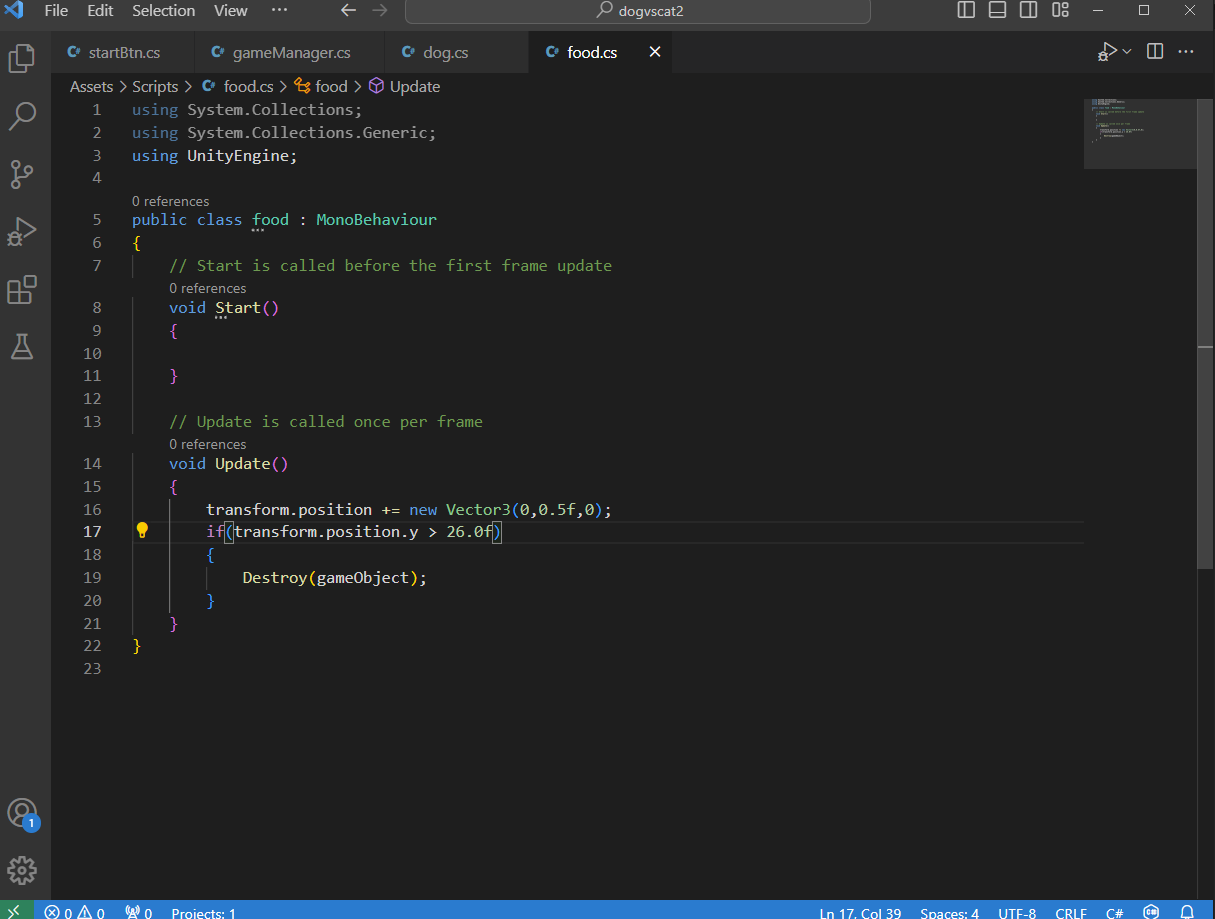Click Vector3 on line 16
The image size is (1215, 919).
(478, 510)
